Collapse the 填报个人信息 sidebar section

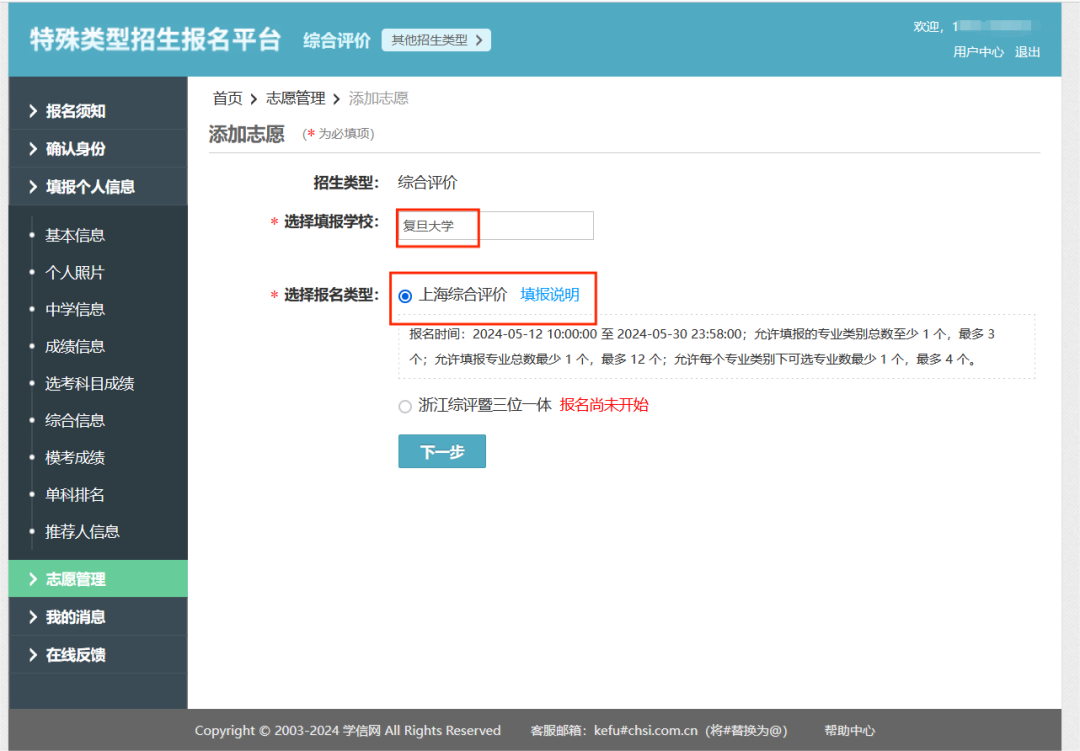click(x=89, y=186)
